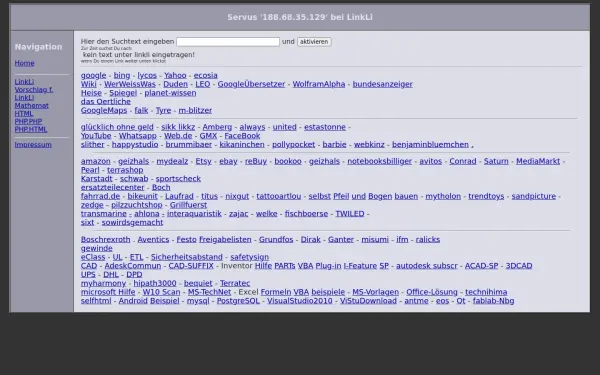Open the fahrrad.de link

tap(100, 196)
